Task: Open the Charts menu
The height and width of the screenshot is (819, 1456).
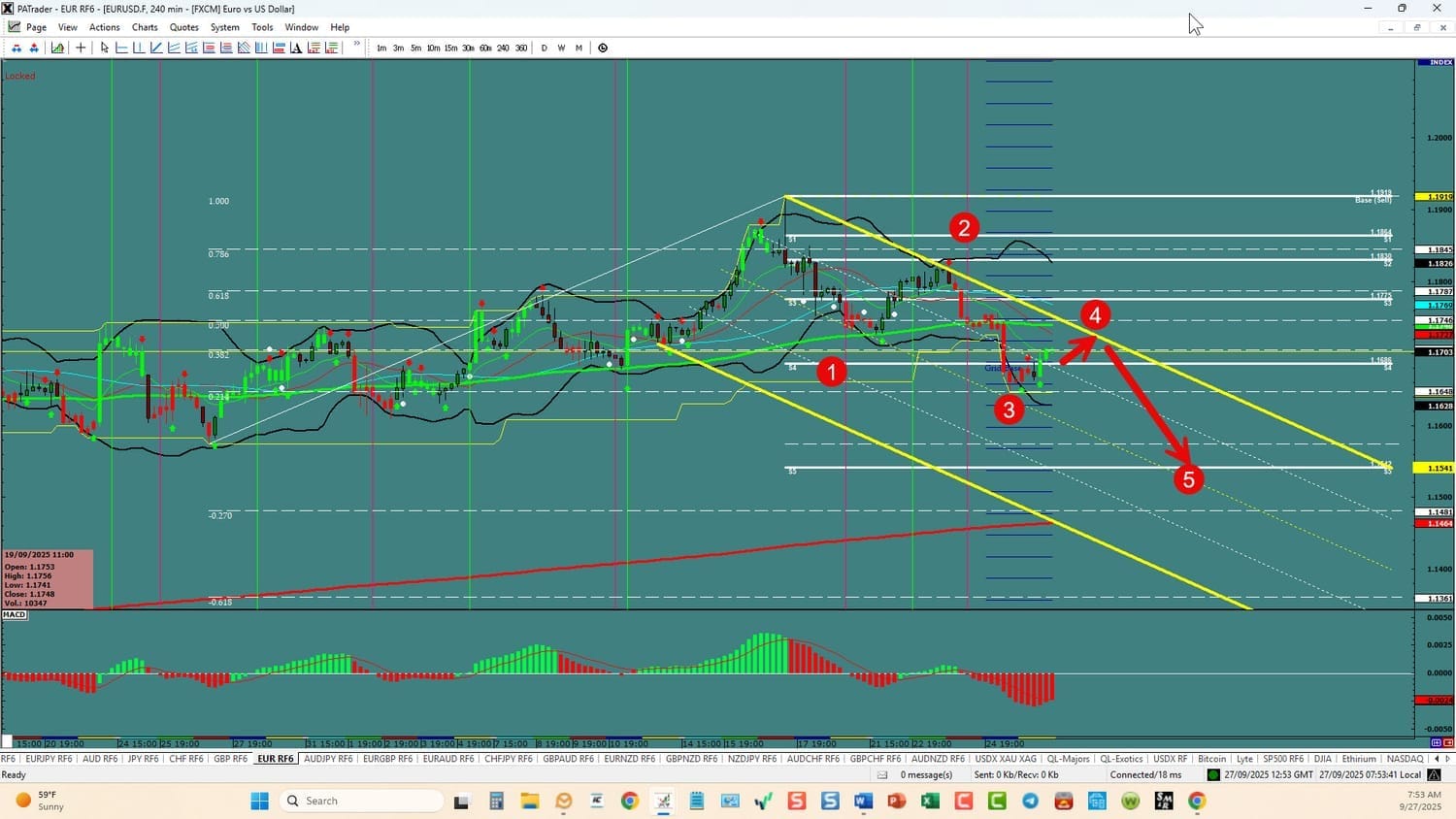Action: click(x=145, y=27)
